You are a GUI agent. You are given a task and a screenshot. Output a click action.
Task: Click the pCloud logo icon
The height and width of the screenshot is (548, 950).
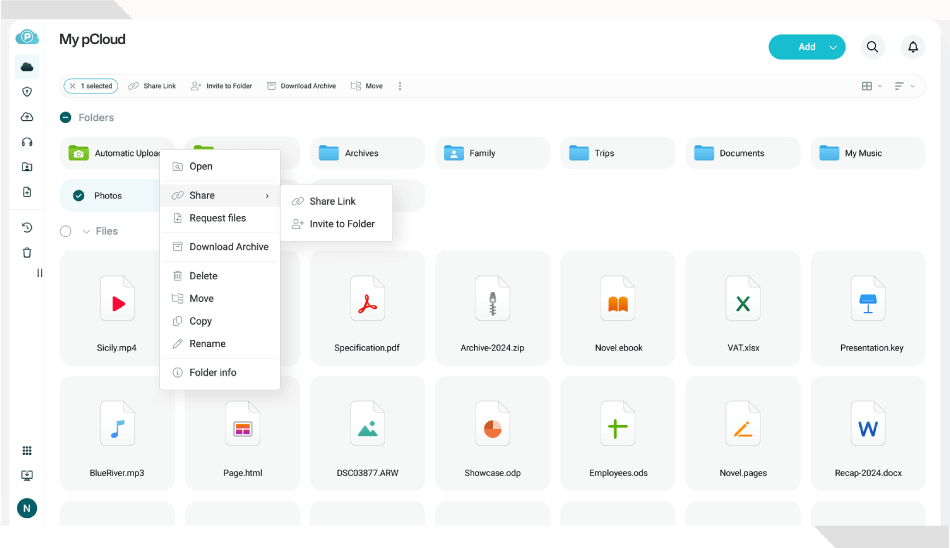tap(27, 38)
